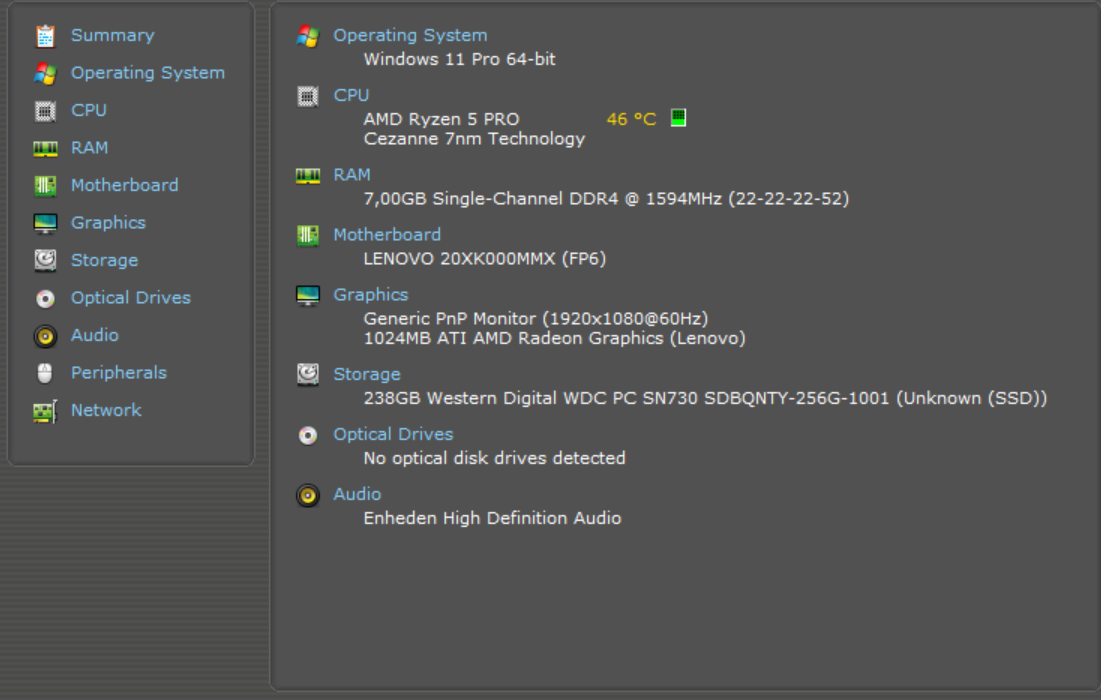This screenshot has height=700, width=1101.
Task: Click the Audio speaker icon in sidebar
Action: 46,336
